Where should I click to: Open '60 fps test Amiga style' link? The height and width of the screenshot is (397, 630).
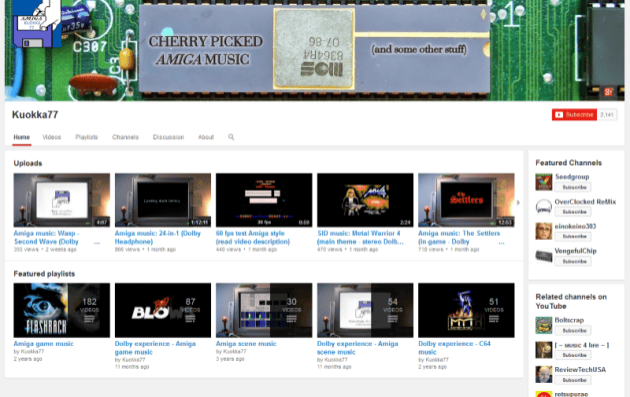click(253, 237)
